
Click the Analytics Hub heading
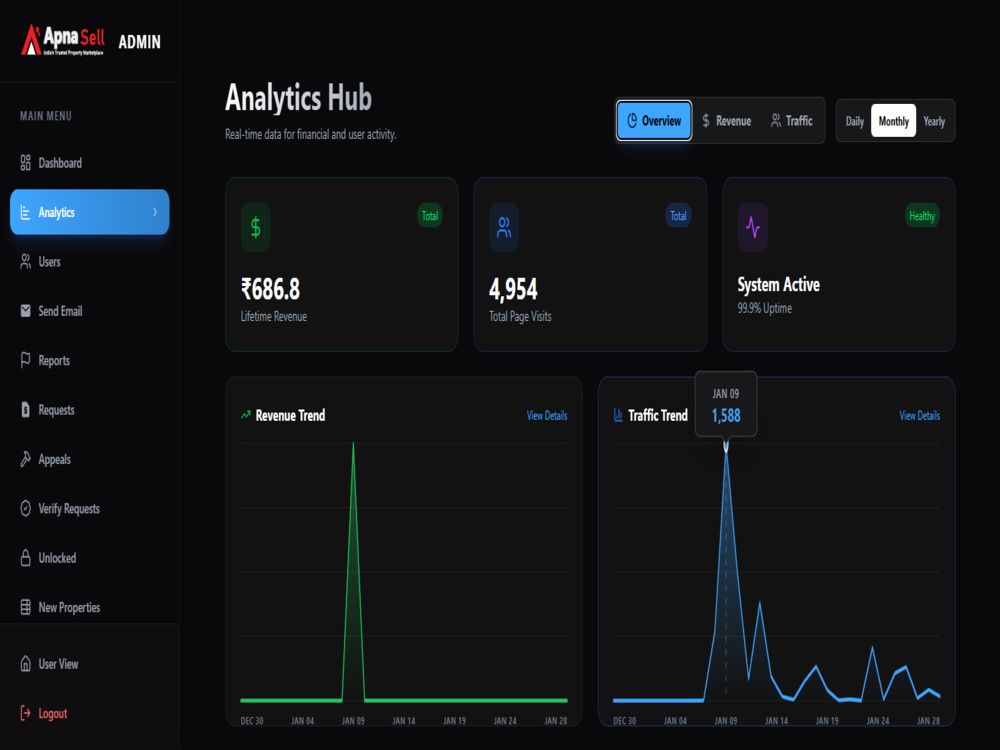click(x=298, y=98)
